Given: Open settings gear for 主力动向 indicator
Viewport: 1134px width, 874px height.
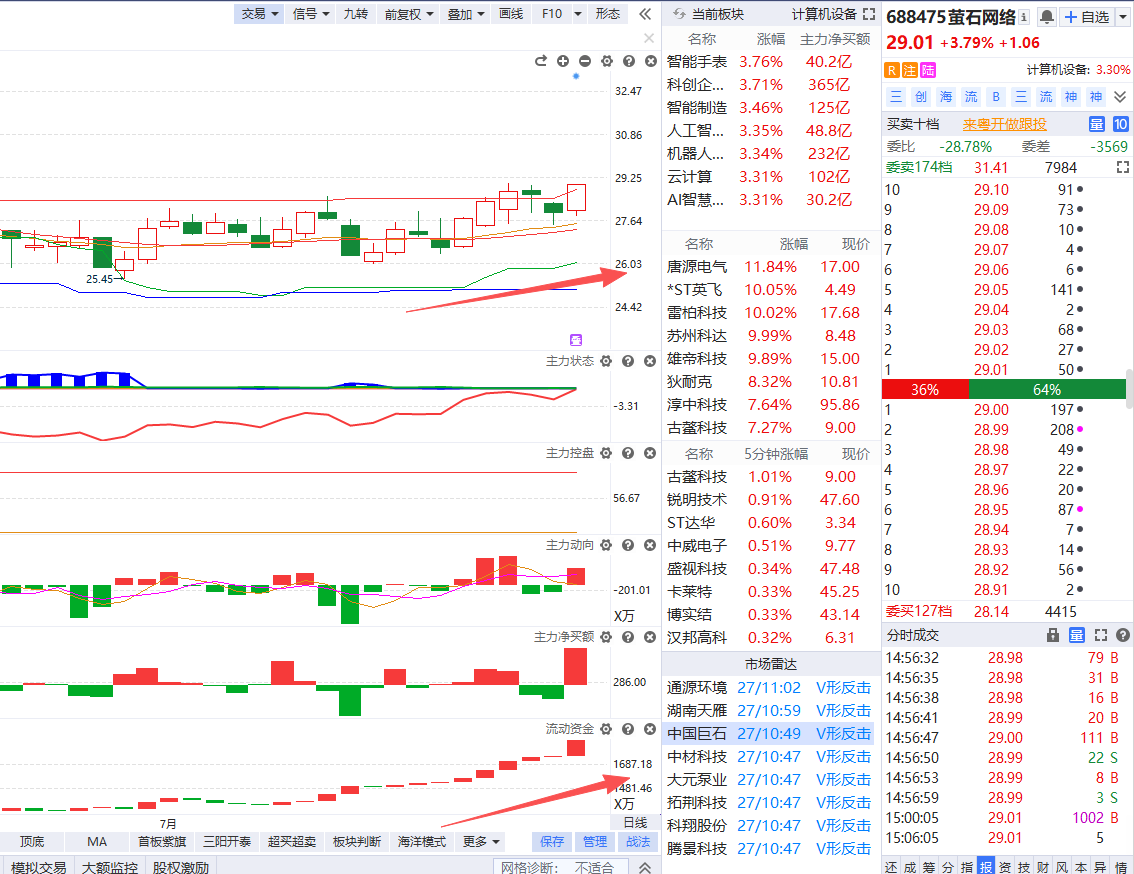Looking at the screenshot, I should [606, 545].
